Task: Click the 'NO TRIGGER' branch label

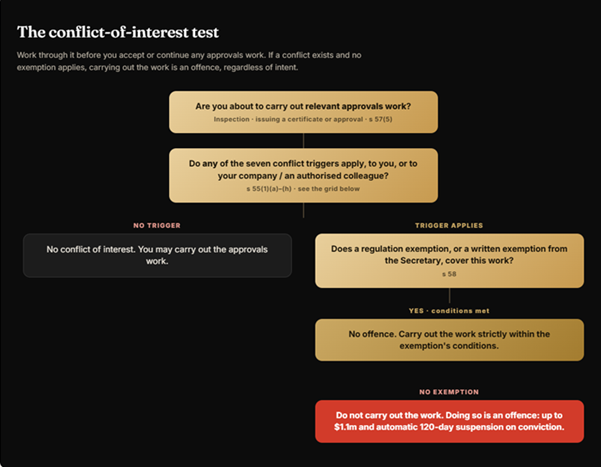Action: (157, 225)
